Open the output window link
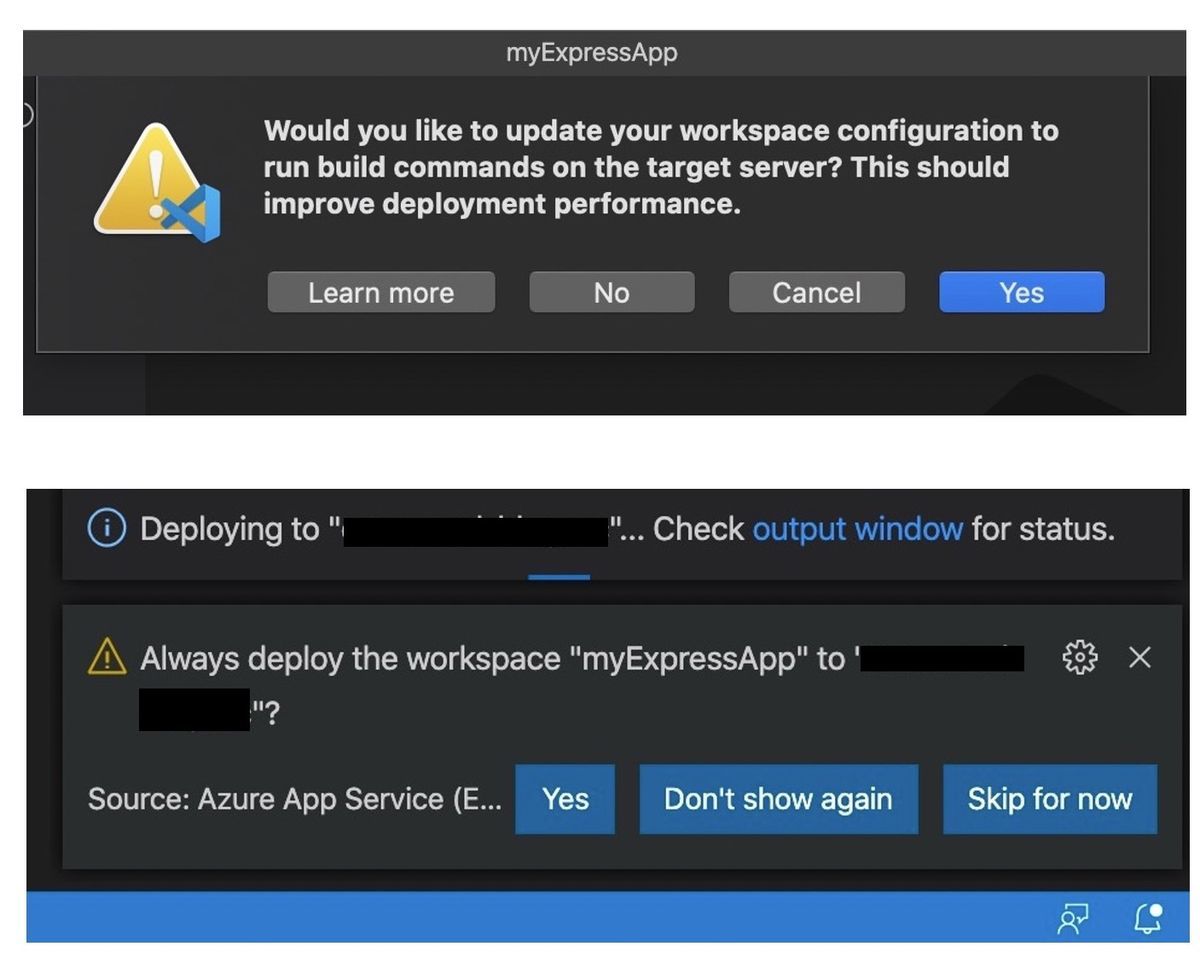1200x964 pixels. (x=857, y=528)
